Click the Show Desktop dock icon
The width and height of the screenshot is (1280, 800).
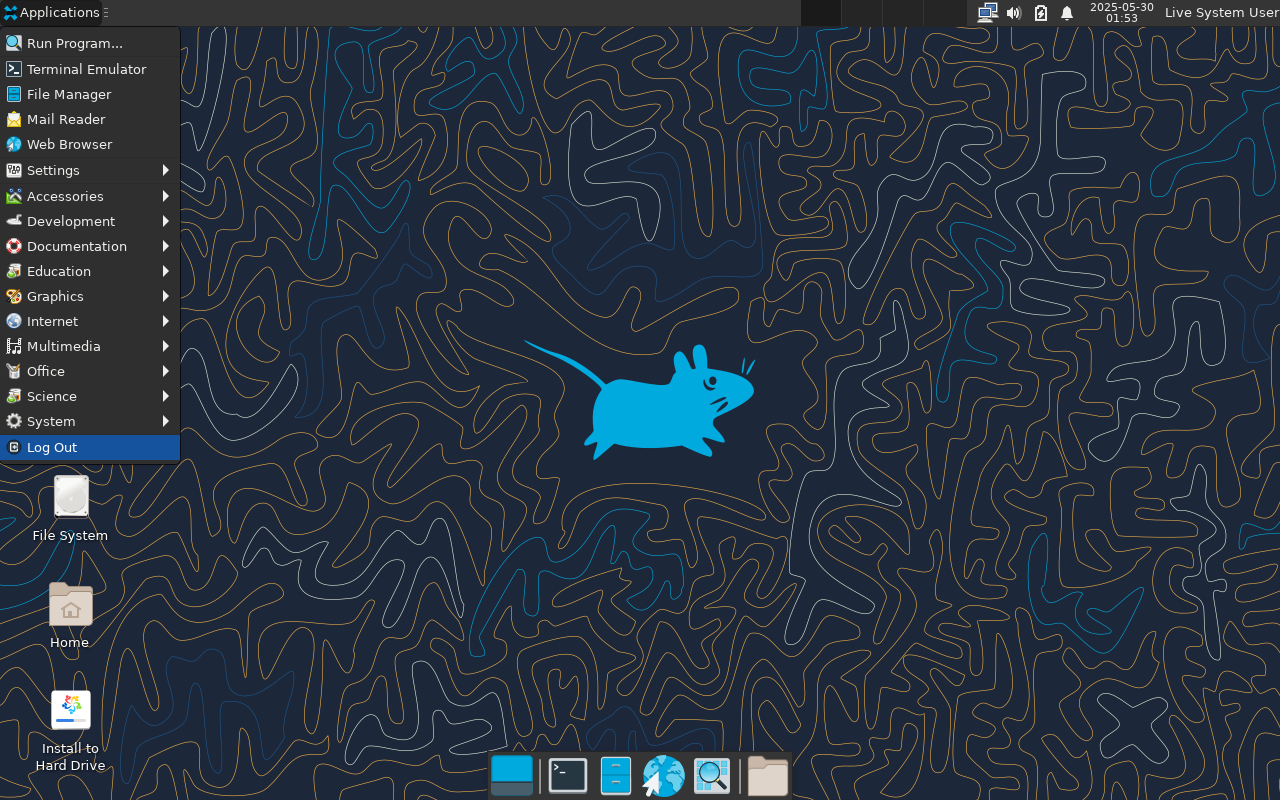pyautogui.click(x=512, y=776)
